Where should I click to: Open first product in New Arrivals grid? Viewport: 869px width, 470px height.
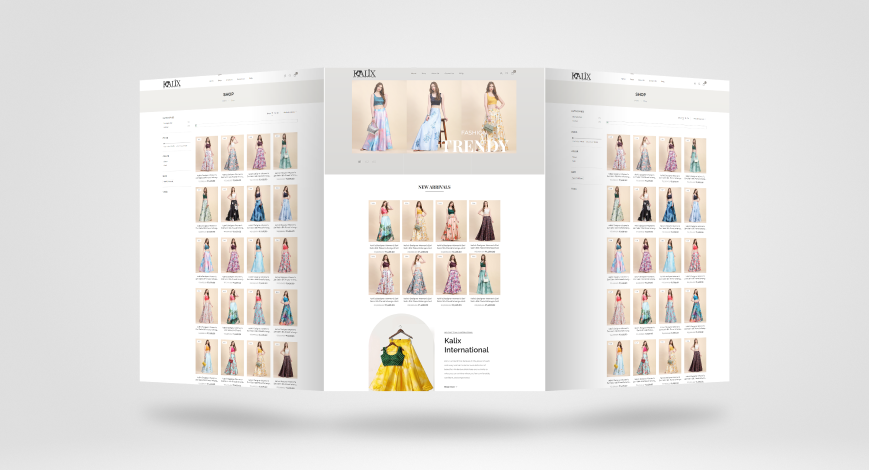[384, 221]
